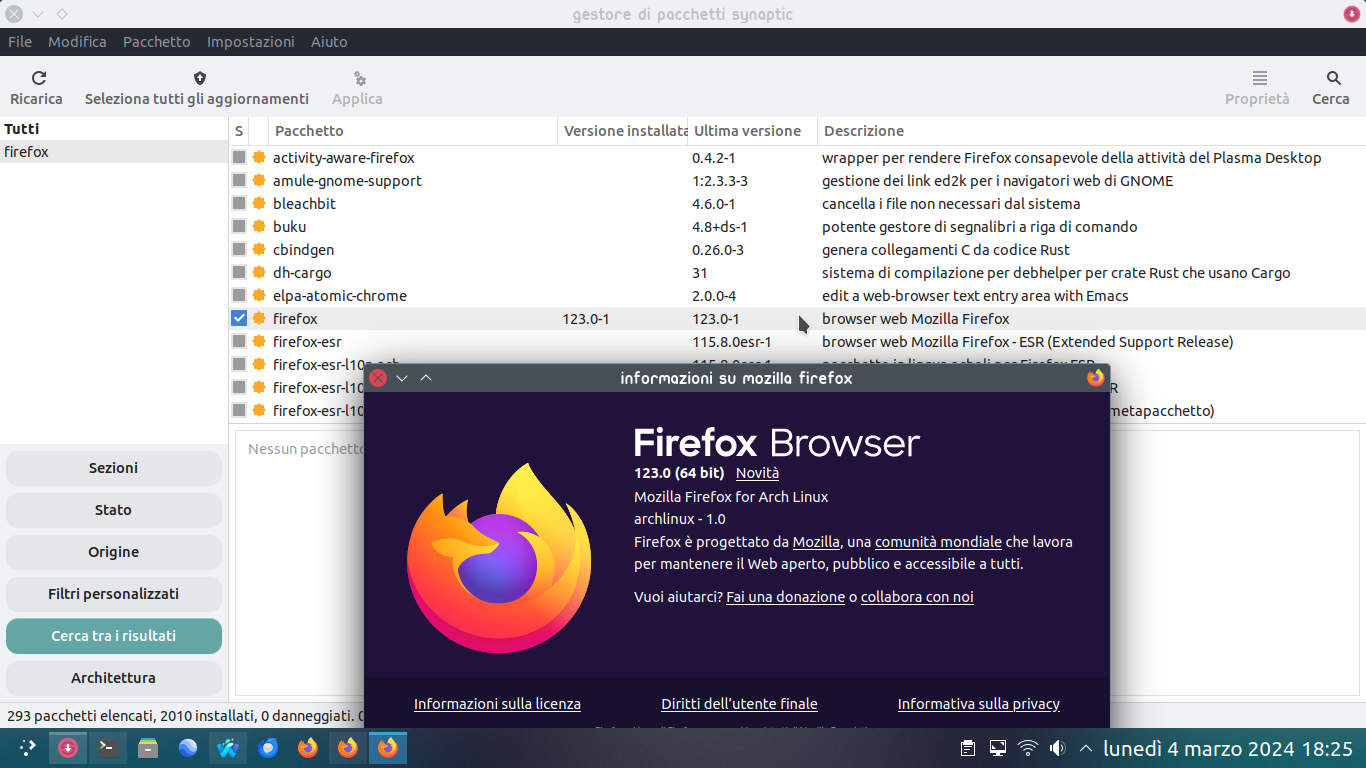Open the collabora con noi link

[917, 597]
